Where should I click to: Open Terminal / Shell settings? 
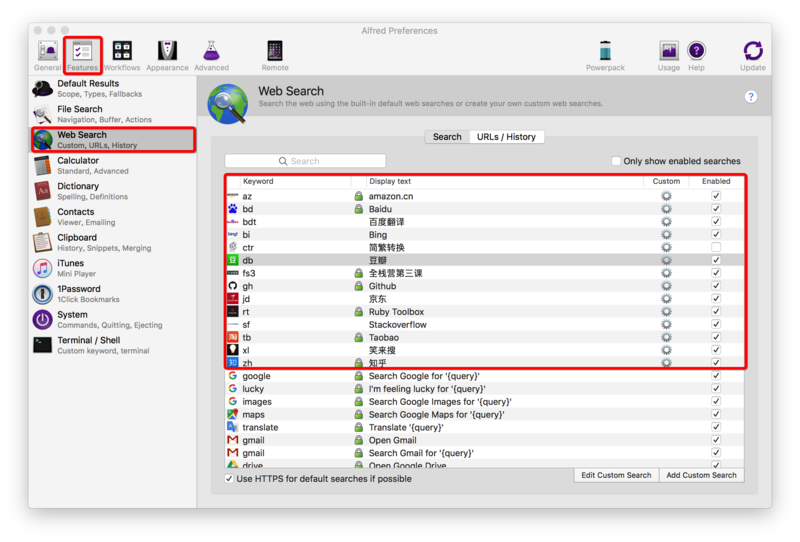[113, 345]
